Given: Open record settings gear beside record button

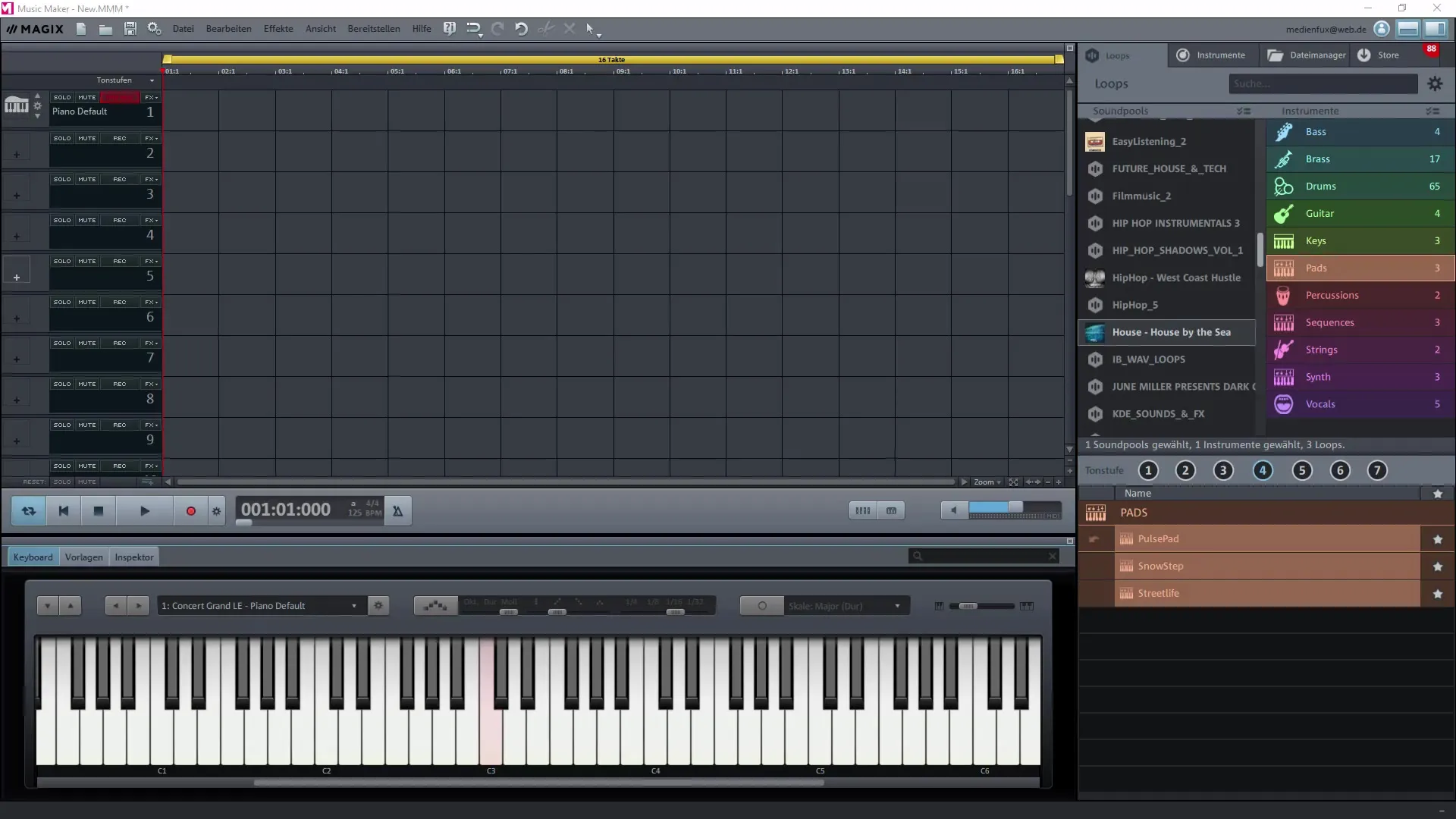Looking at the screenshot, I should tap(216, 511).
